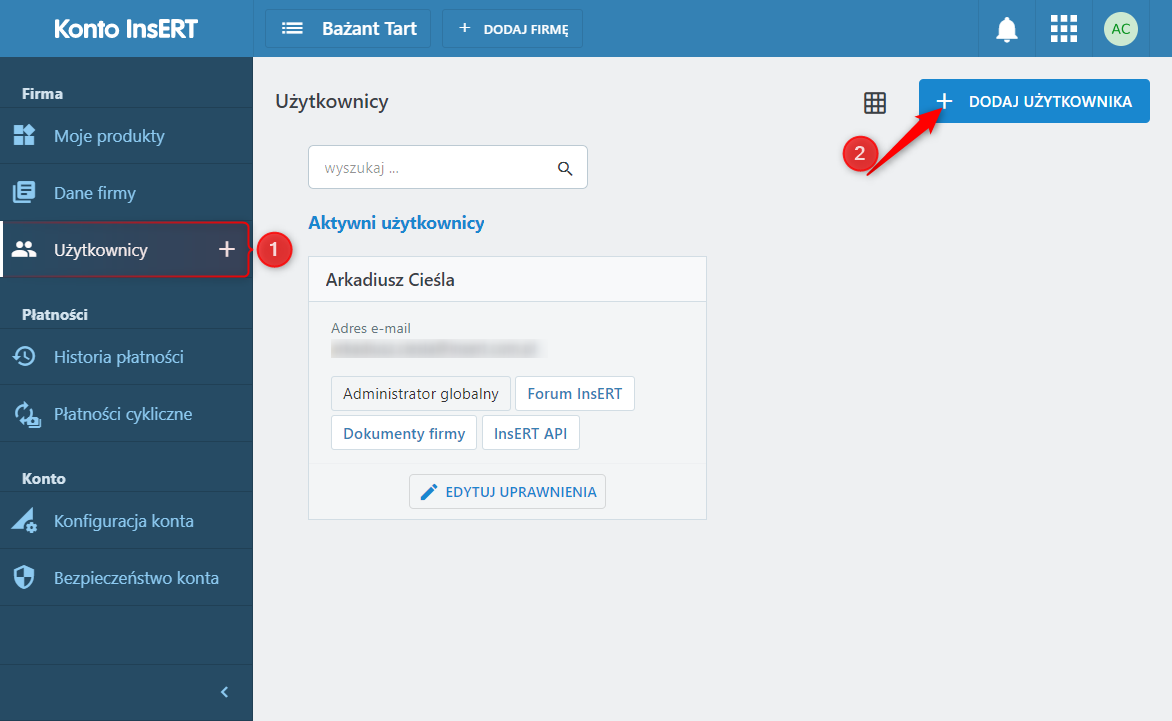Go to Płatności cykliczne

point(123,414)
